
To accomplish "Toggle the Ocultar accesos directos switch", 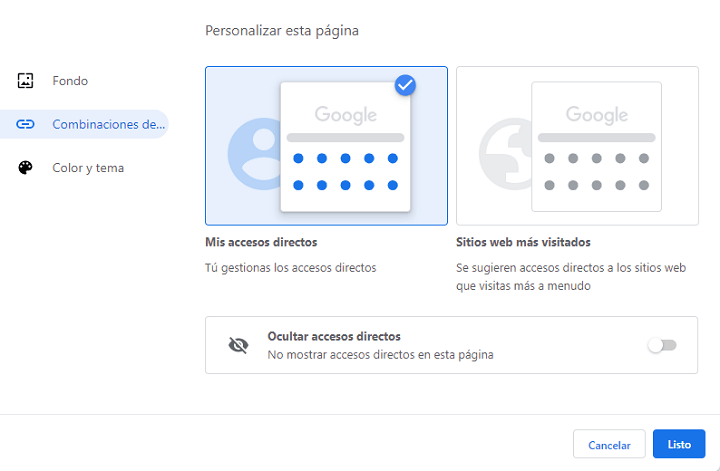I will (662, 345).
